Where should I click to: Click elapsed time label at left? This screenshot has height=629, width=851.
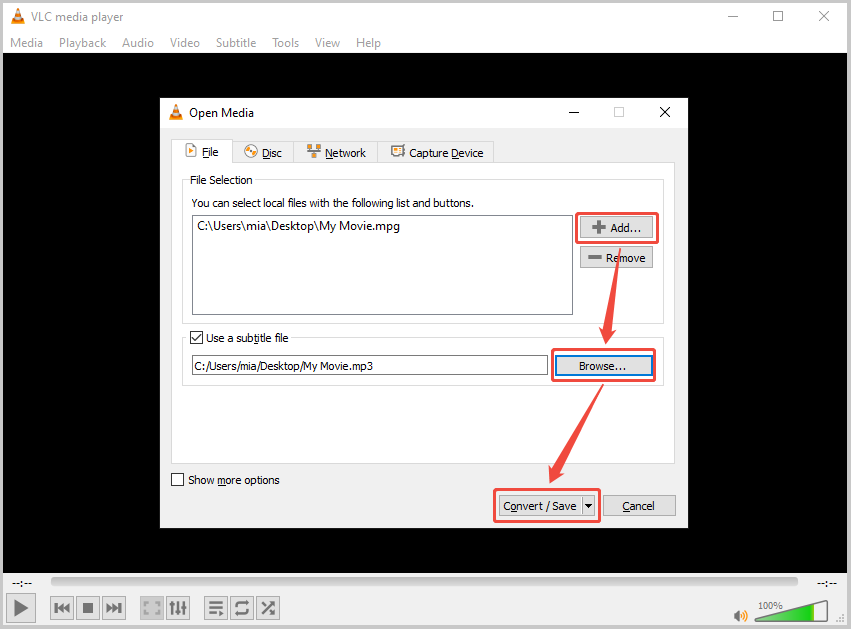22,583
